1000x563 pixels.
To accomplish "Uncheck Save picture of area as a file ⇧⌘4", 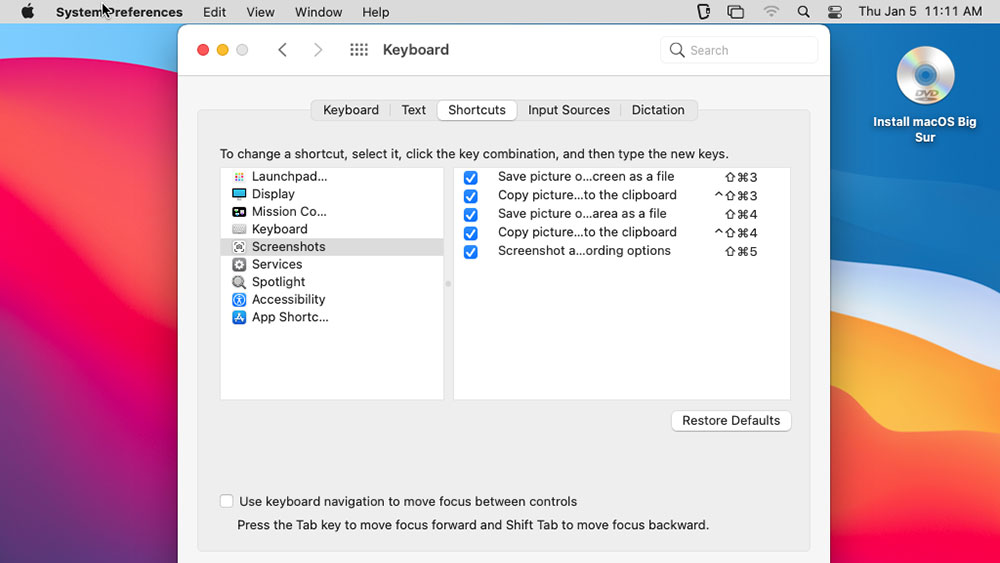I will (471, 214).
